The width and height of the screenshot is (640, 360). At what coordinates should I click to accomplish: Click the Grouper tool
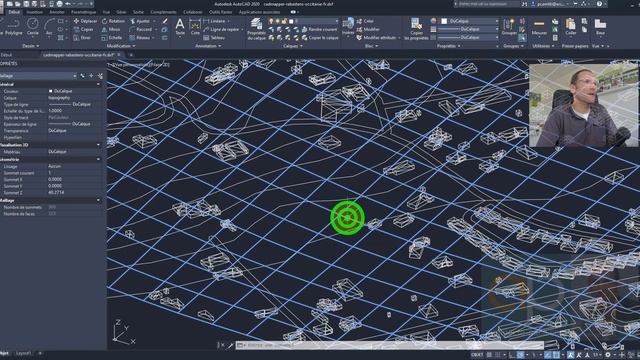[509, 27]
